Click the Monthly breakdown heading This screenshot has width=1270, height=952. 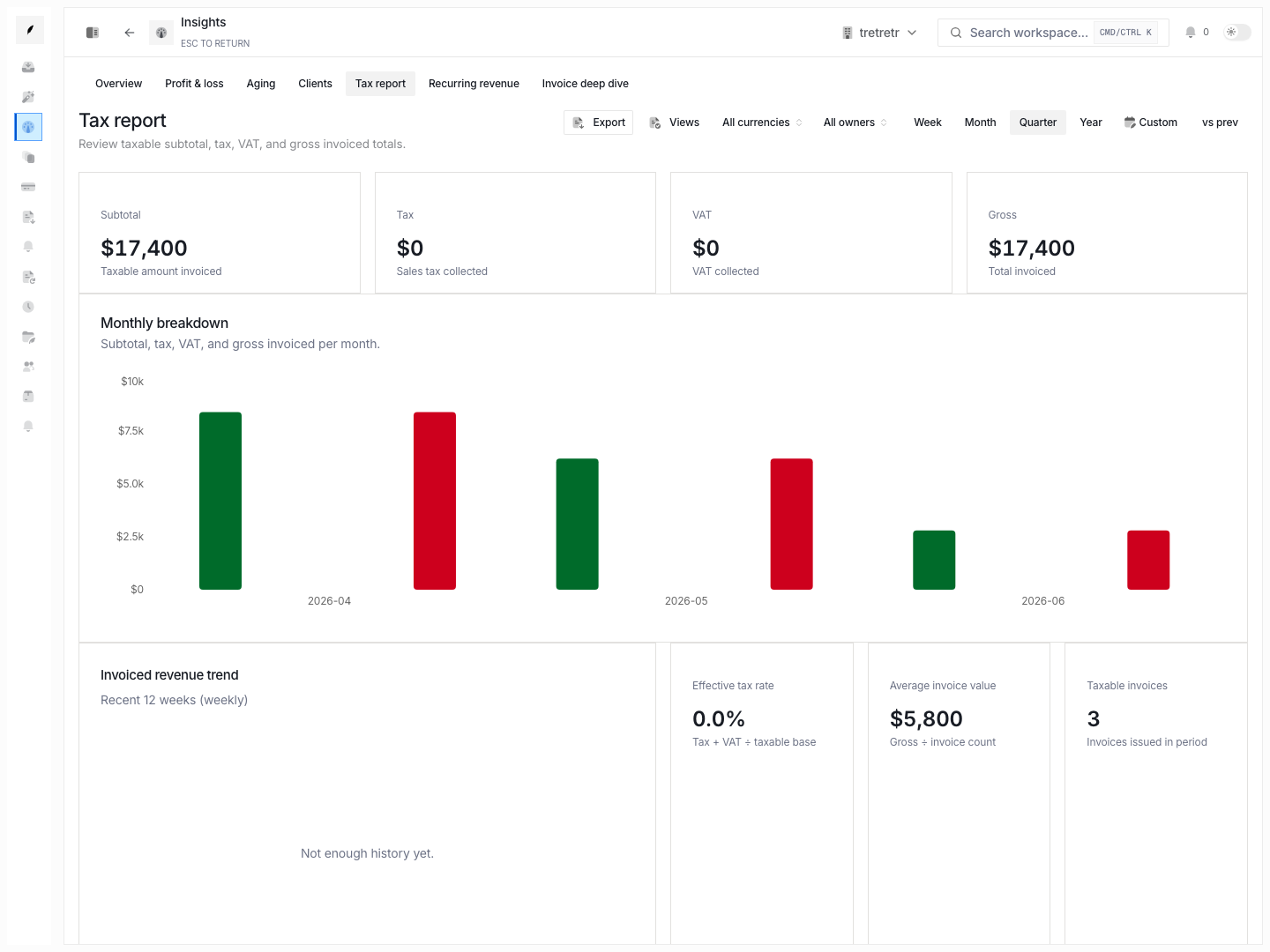[x=164, y=323]
